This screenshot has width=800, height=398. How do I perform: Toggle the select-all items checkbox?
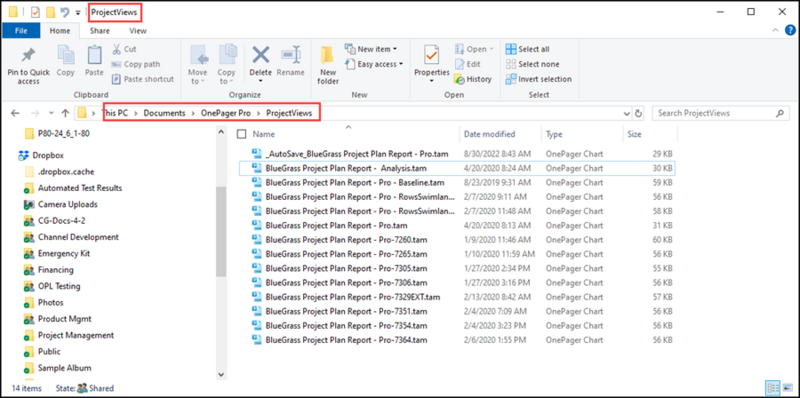[242, 134]
